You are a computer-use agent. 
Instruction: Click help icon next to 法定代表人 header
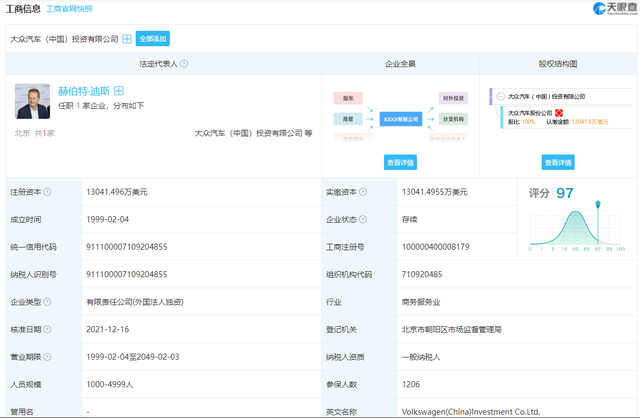click(x=184, y=64)
